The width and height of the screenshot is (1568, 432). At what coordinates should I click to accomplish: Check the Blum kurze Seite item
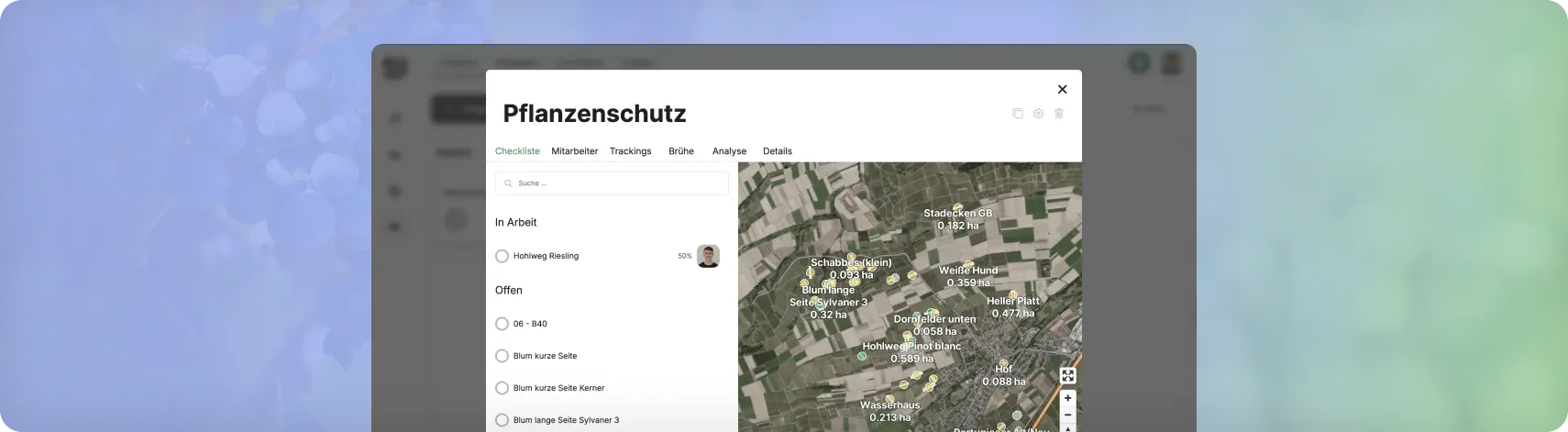pyautogui.click(x=502, y=356)
